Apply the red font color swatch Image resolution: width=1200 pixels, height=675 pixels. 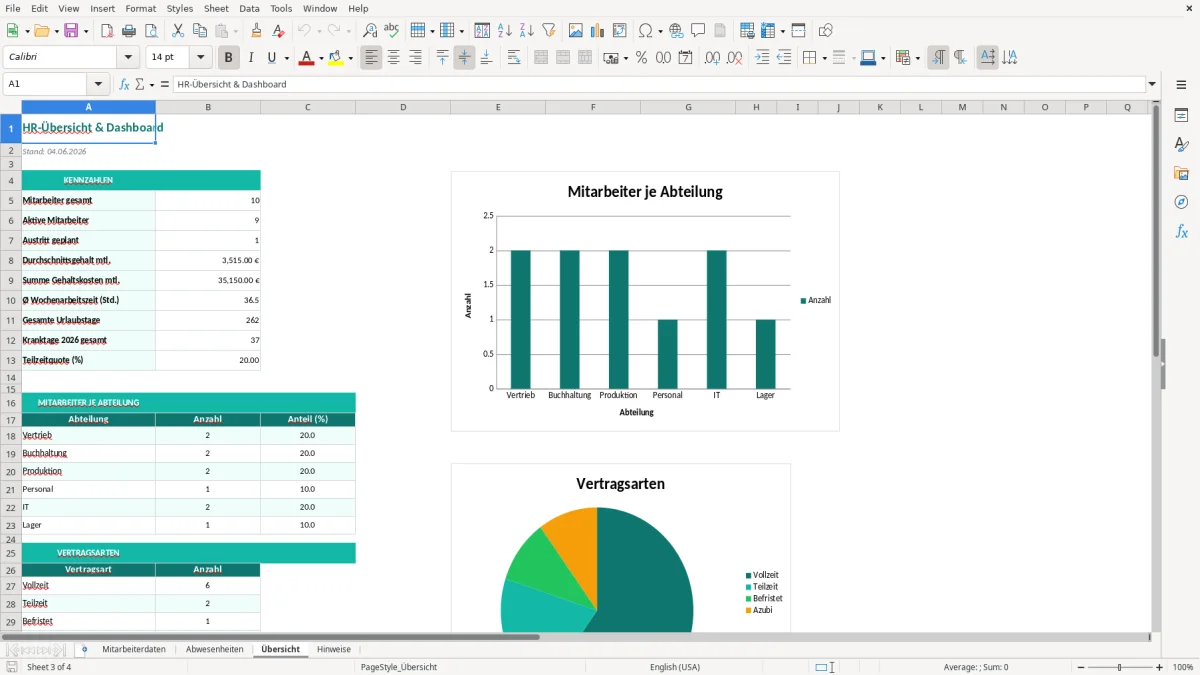coord(305,58)
